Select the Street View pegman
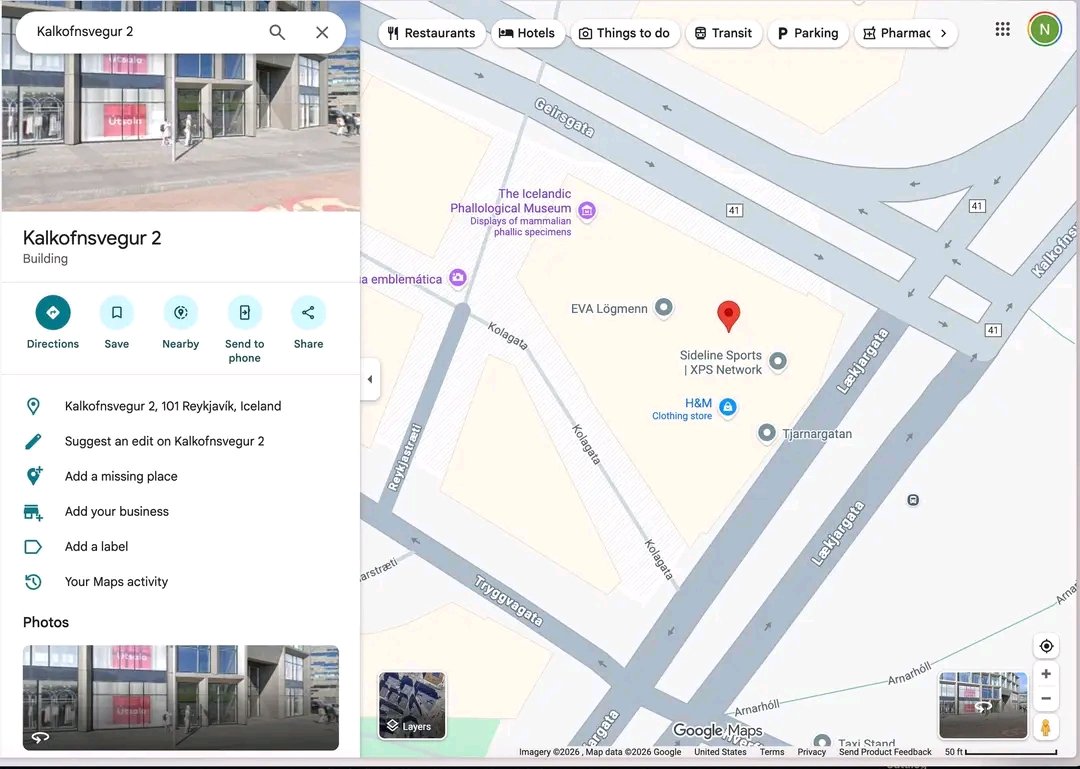Screen dimensions: 1080x769 (1046, 728)
